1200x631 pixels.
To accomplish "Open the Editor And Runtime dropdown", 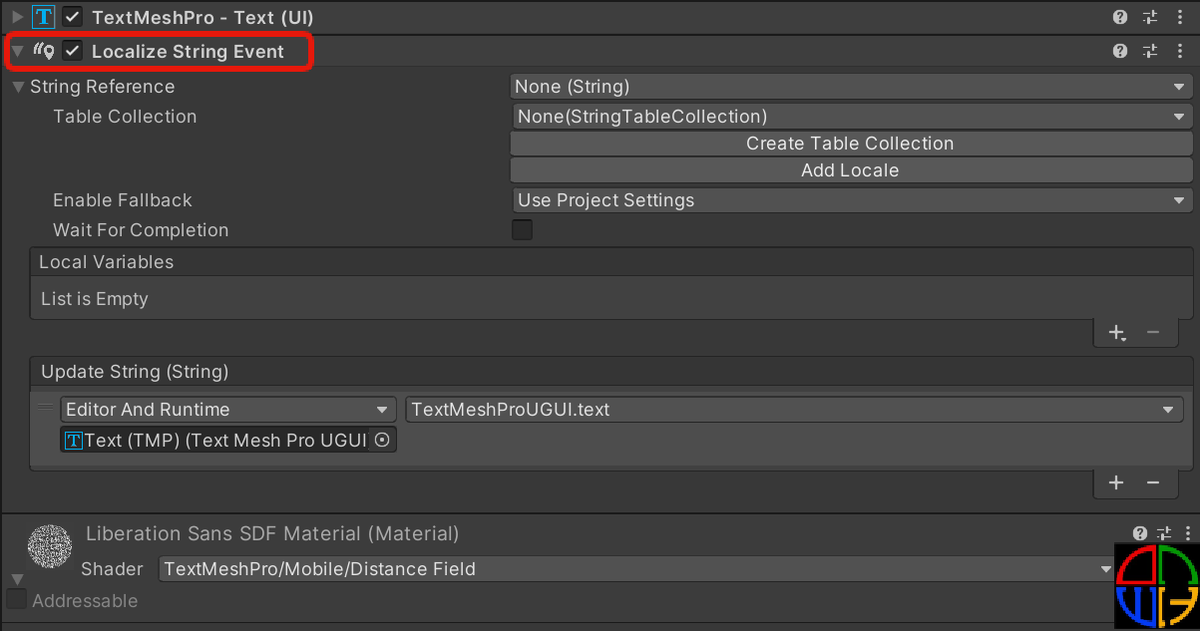I will coord(227,410).
